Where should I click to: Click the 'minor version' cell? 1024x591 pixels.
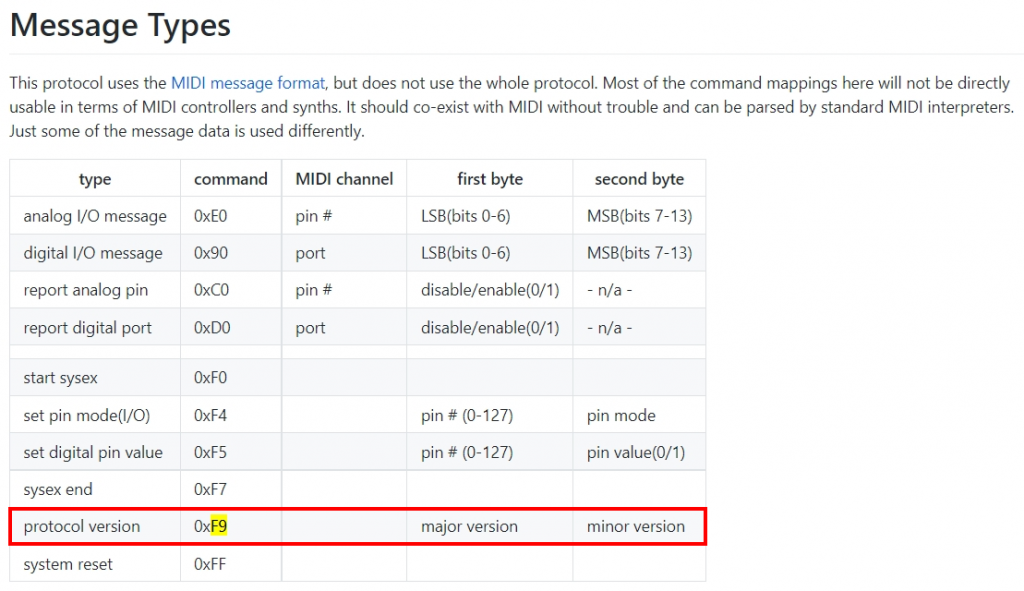tap(636, 526)
